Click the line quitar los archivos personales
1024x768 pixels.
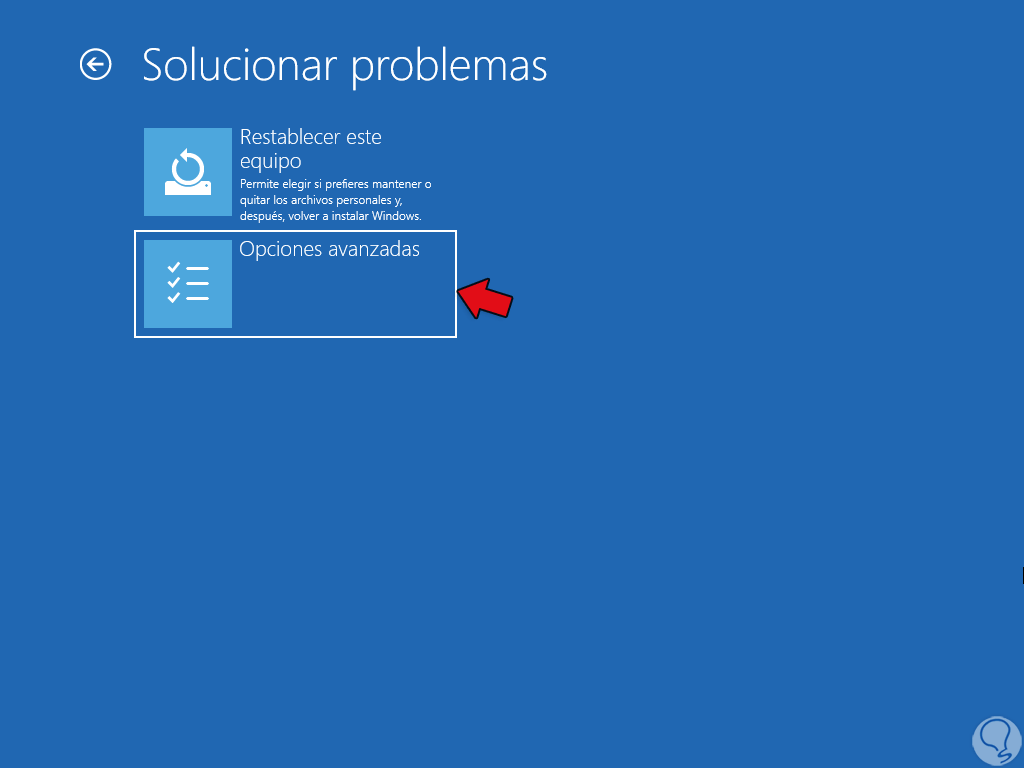tap(321, 200)
